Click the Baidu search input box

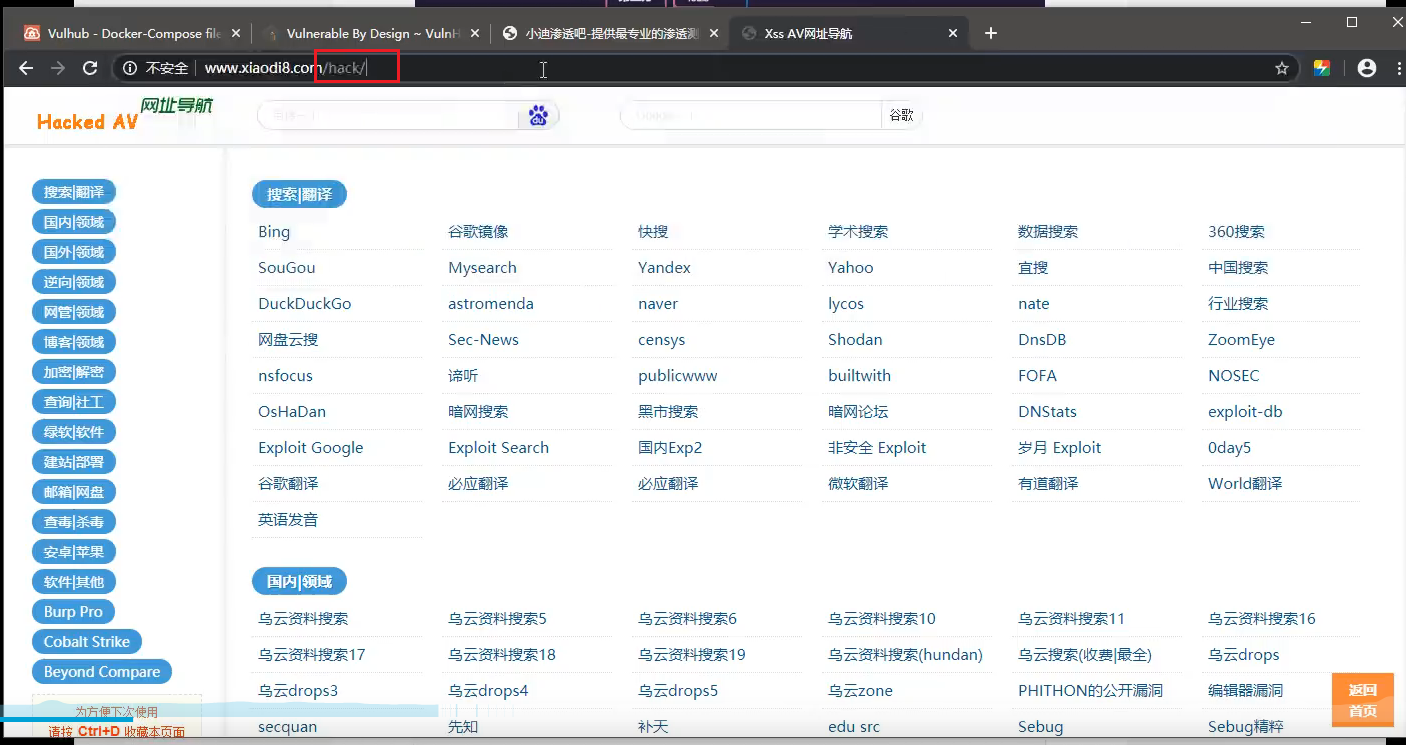(388, 116)
